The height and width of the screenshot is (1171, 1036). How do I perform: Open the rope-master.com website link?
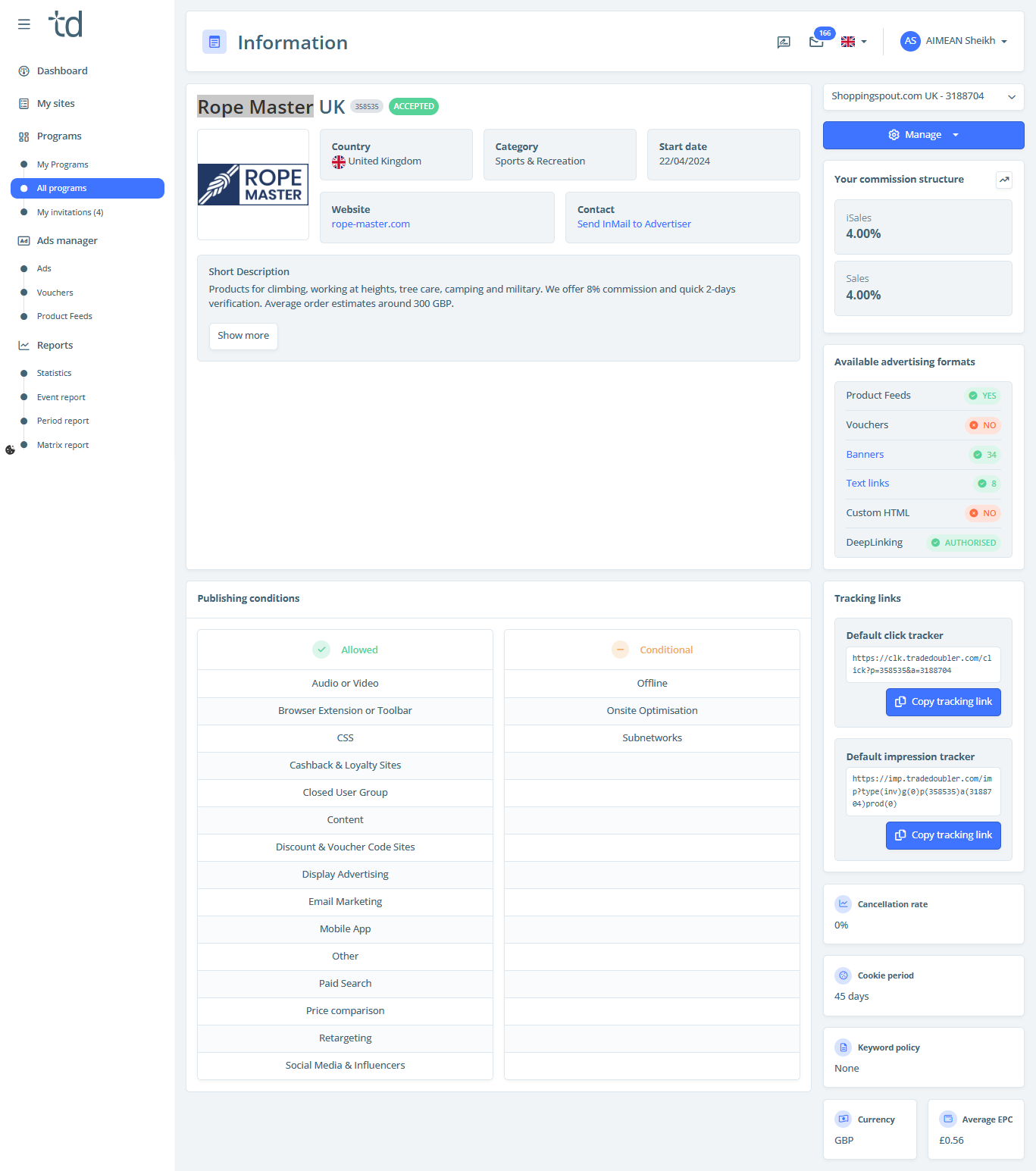(x=371, y=224)
